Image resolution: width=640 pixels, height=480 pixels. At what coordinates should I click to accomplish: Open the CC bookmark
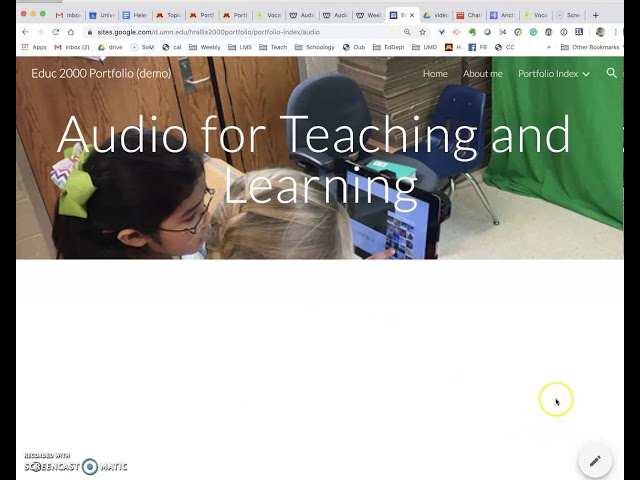504,47
